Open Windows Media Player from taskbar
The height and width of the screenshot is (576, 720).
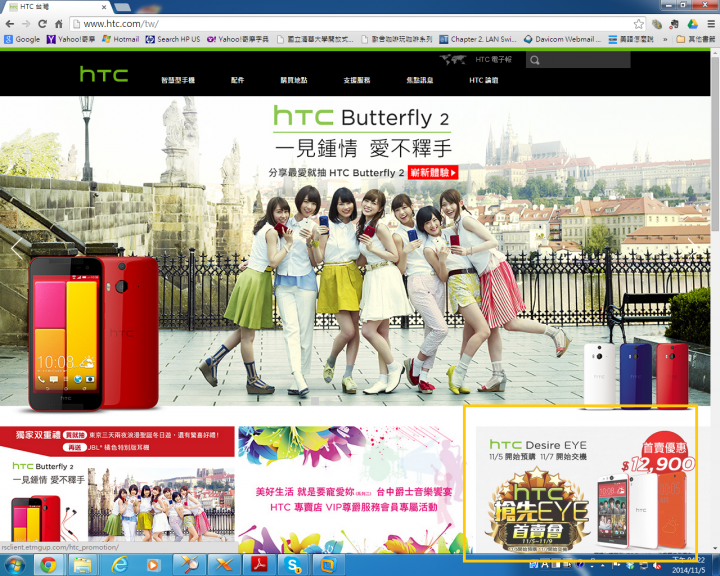pos(153,565)
